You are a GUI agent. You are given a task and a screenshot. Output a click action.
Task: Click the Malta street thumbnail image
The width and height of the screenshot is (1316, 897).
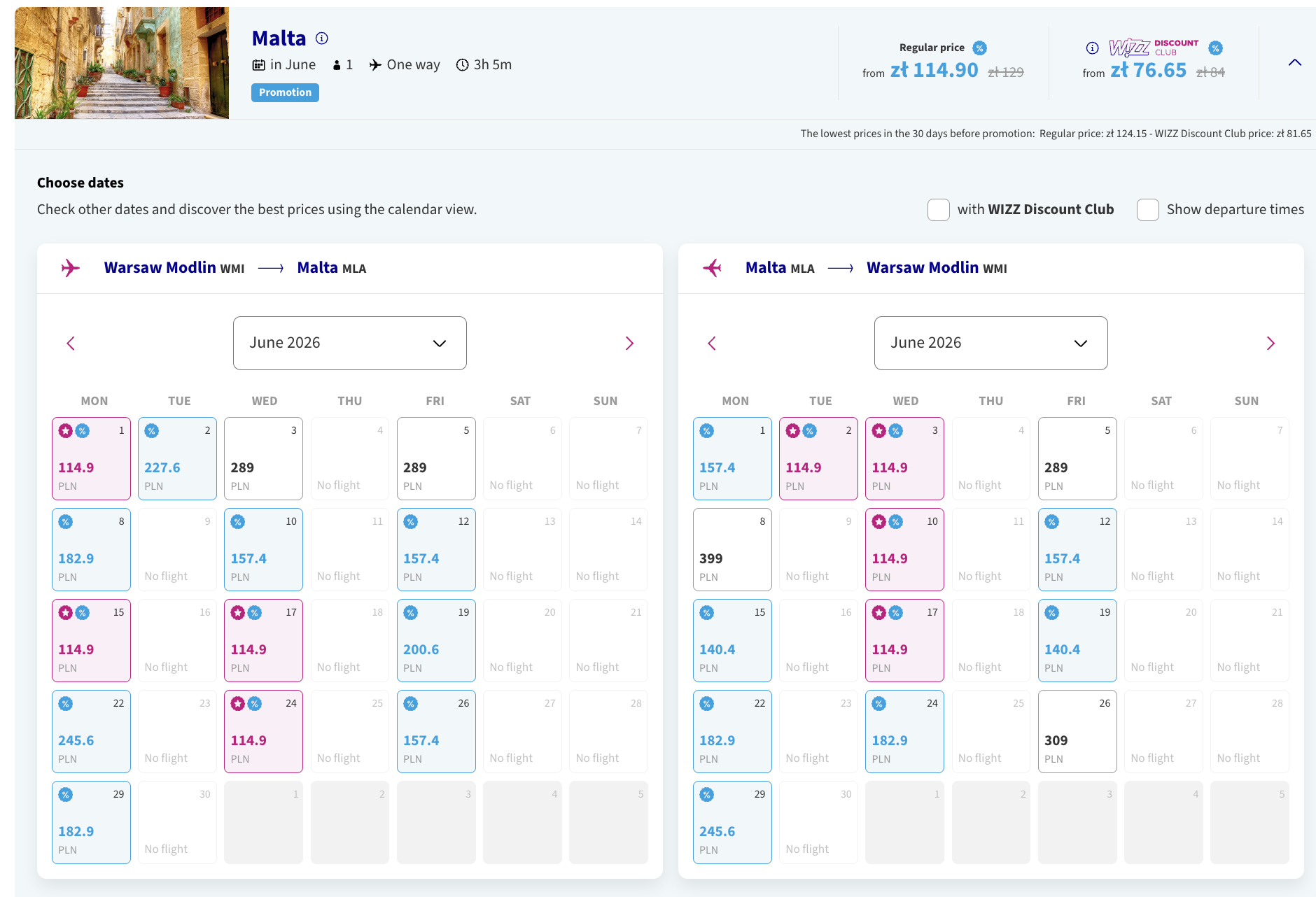122,63
